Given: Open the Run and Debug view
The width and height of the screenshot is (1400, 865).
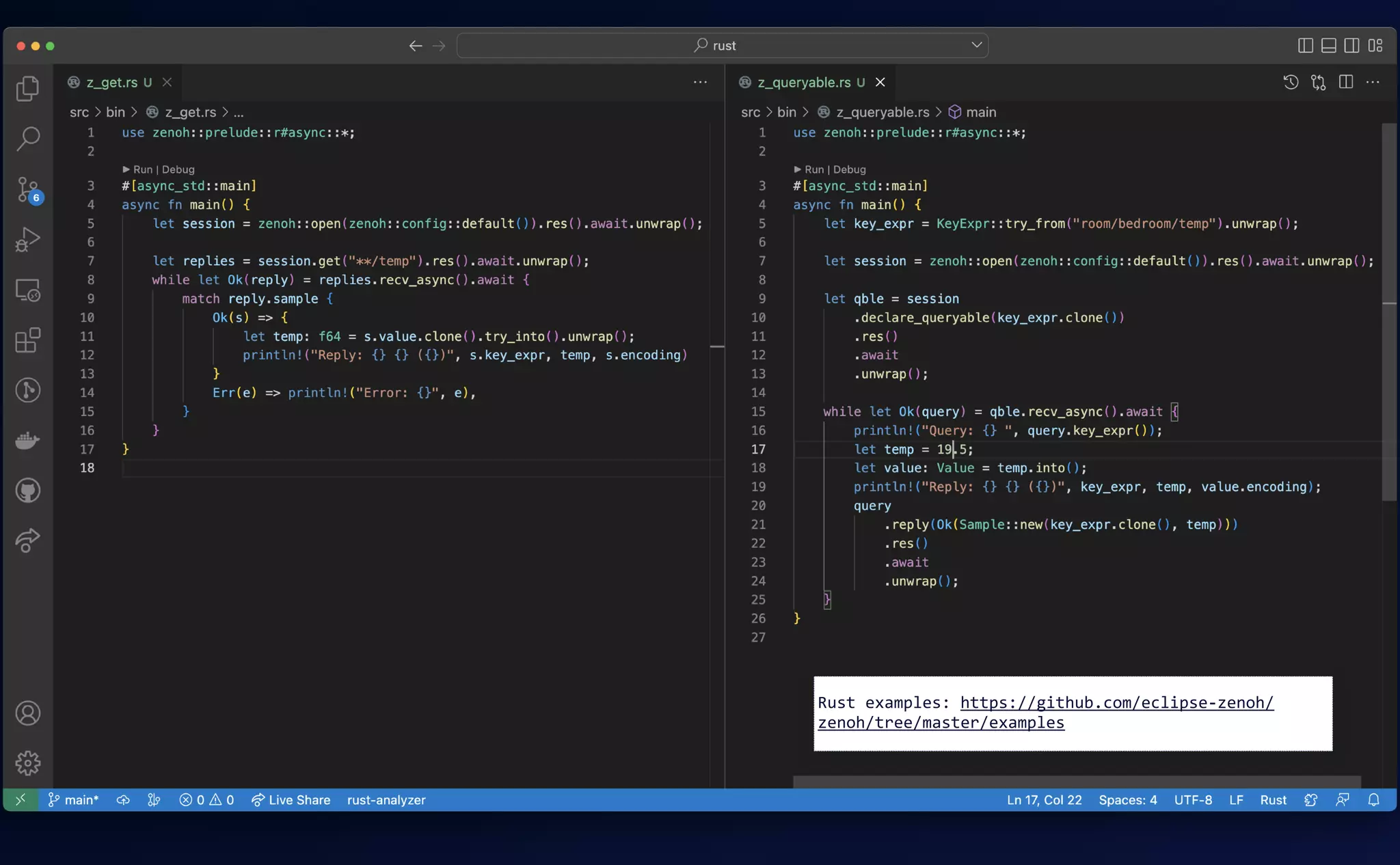Looking at the screenshot, I should (x=27, y=240).
